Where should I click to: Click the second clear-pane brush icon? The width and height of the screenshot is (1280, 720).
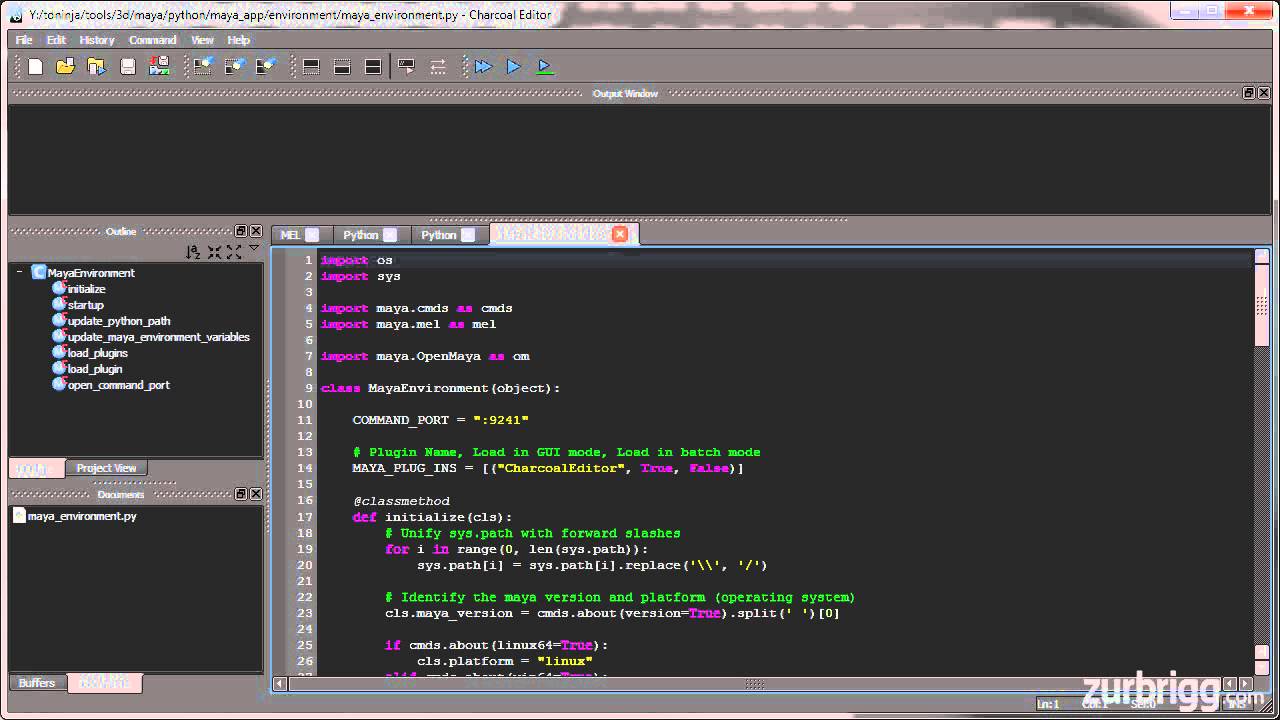point(234,67)
